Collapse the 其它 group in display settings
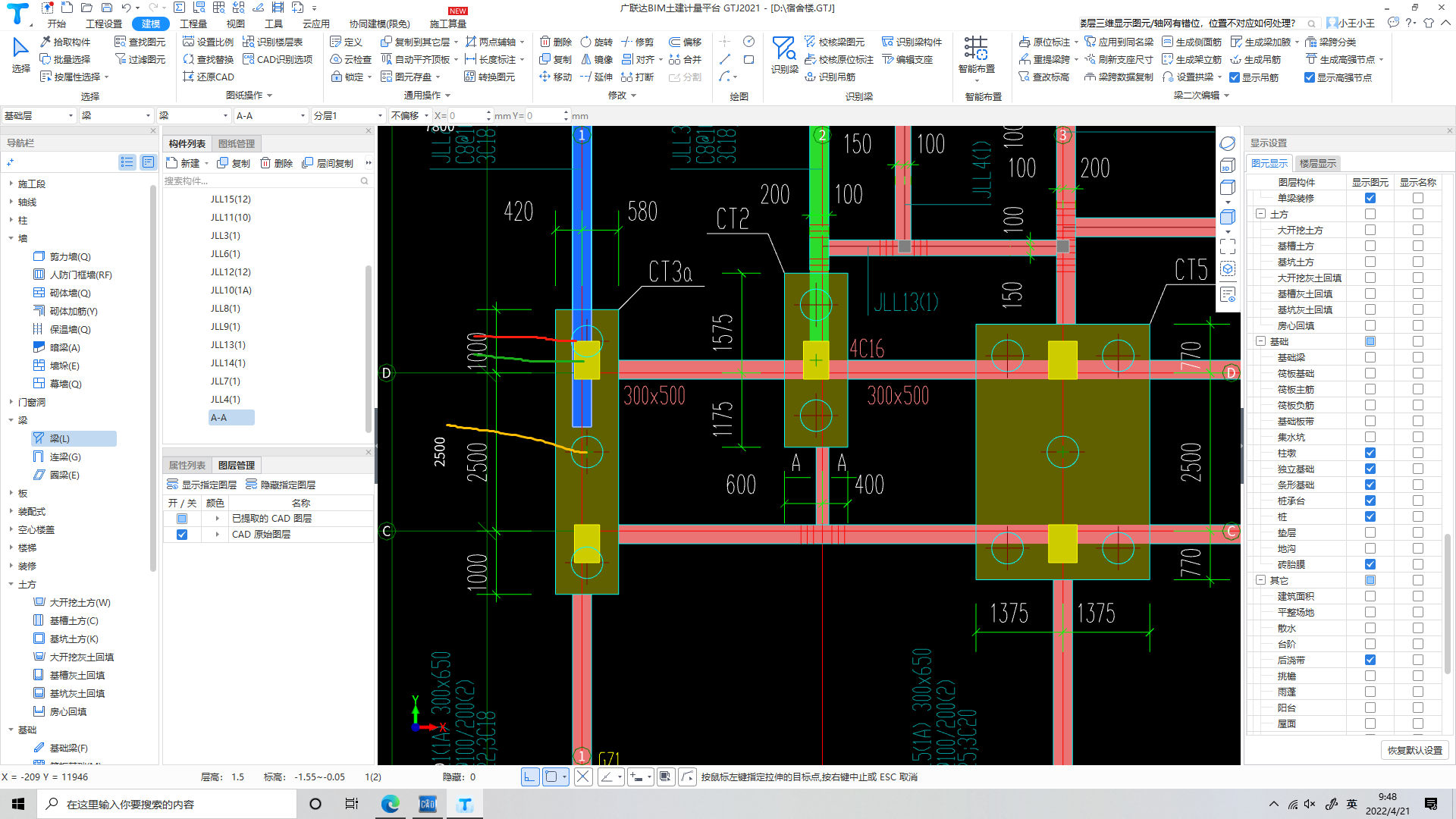The height and width of the screenshot is (819, 1456). [1261, 580]
